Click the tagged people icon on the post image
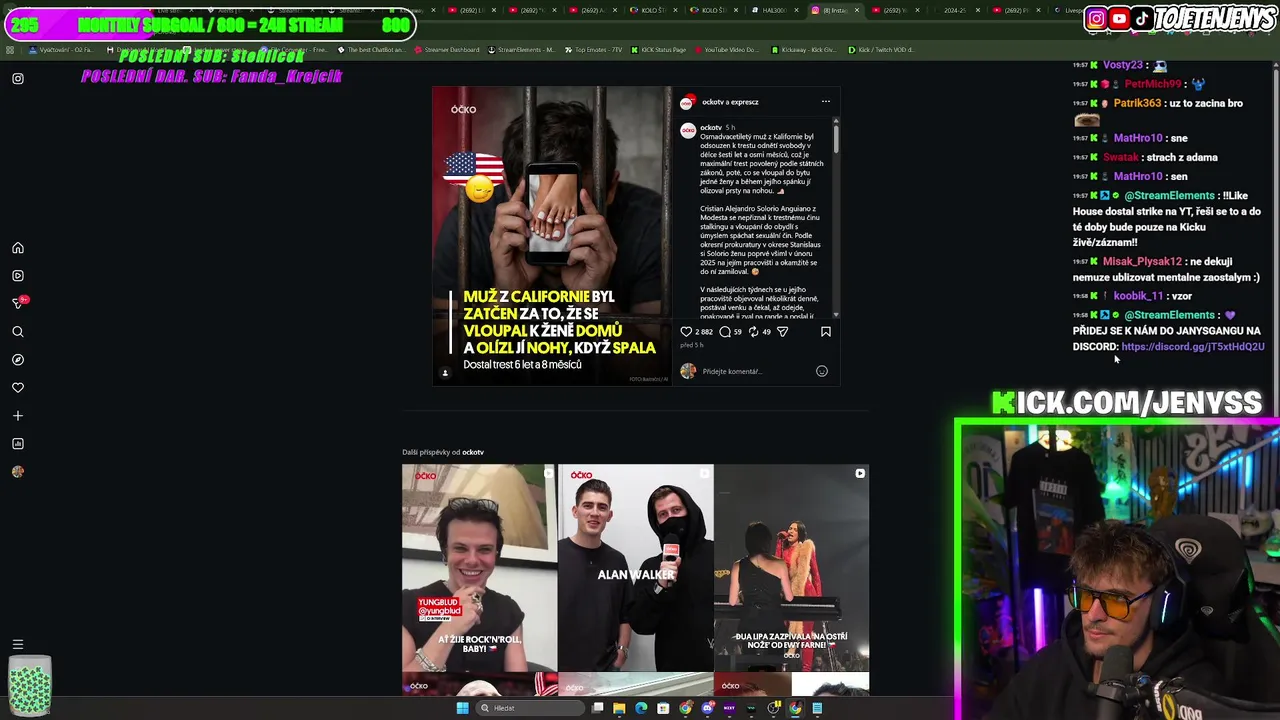The image size is (1280, 720). click(x=446, y=373)
